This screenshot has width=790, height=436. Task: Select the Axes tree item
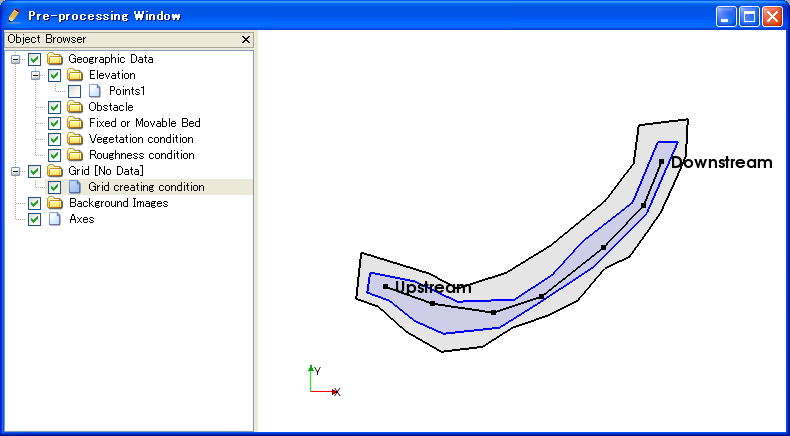pyautogui.click(x=82, y=219)
